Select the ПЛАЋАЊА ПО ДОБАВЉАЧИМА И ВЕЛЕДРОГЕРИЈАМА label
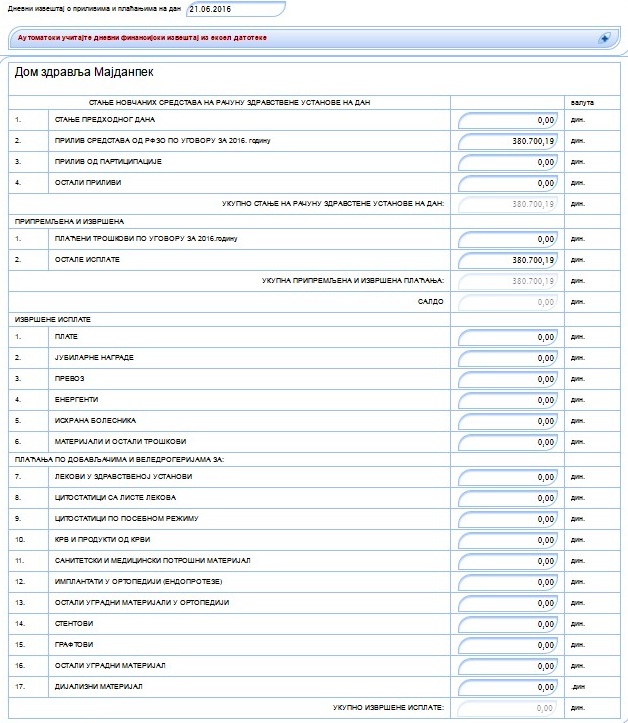 pyautogui.click(x=119, y=459)
